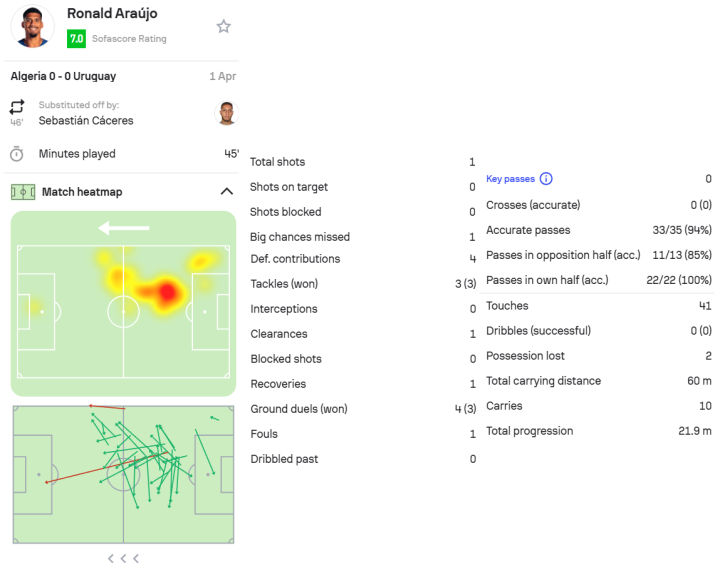Click Ronald Araújo's player avatar

coord(32,26)
